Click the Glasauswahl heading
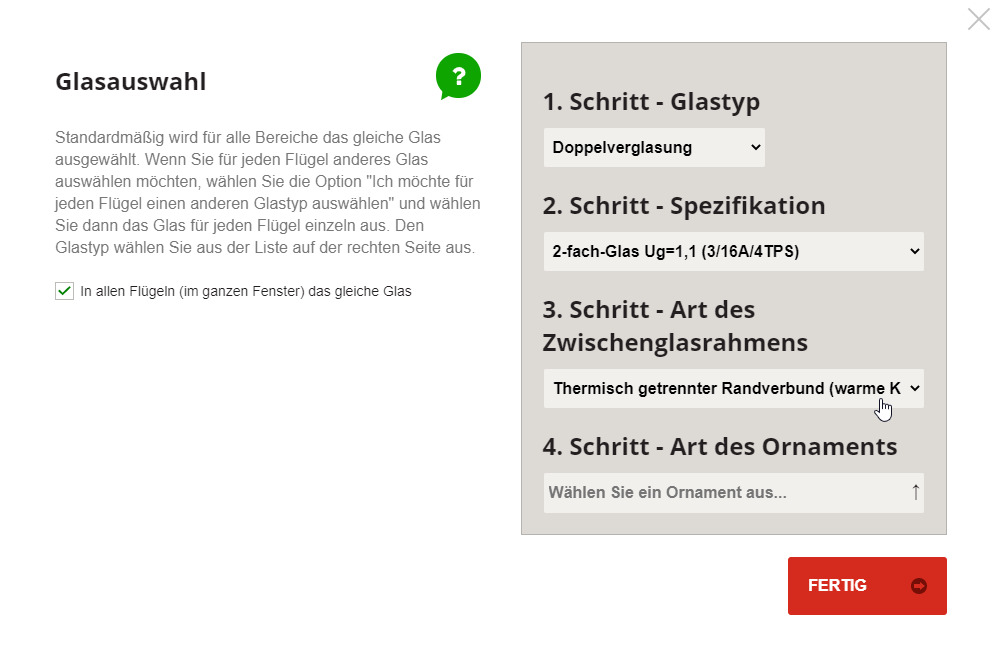Image resolution: width=1003 pixels, height=648 pixels. 130,82
